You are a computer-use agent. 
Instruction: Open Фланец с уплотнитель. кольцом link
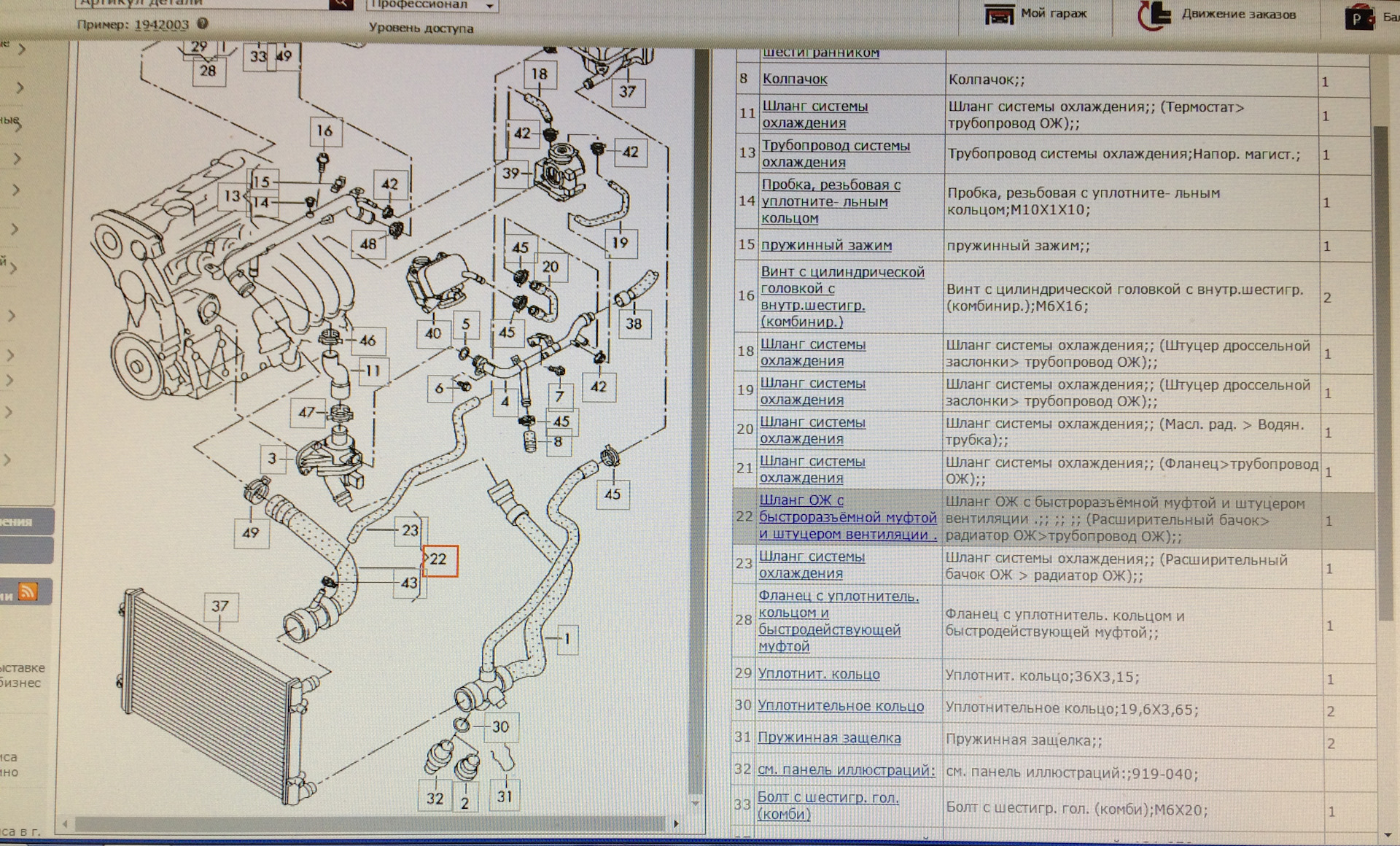click(x=839, y=621)
